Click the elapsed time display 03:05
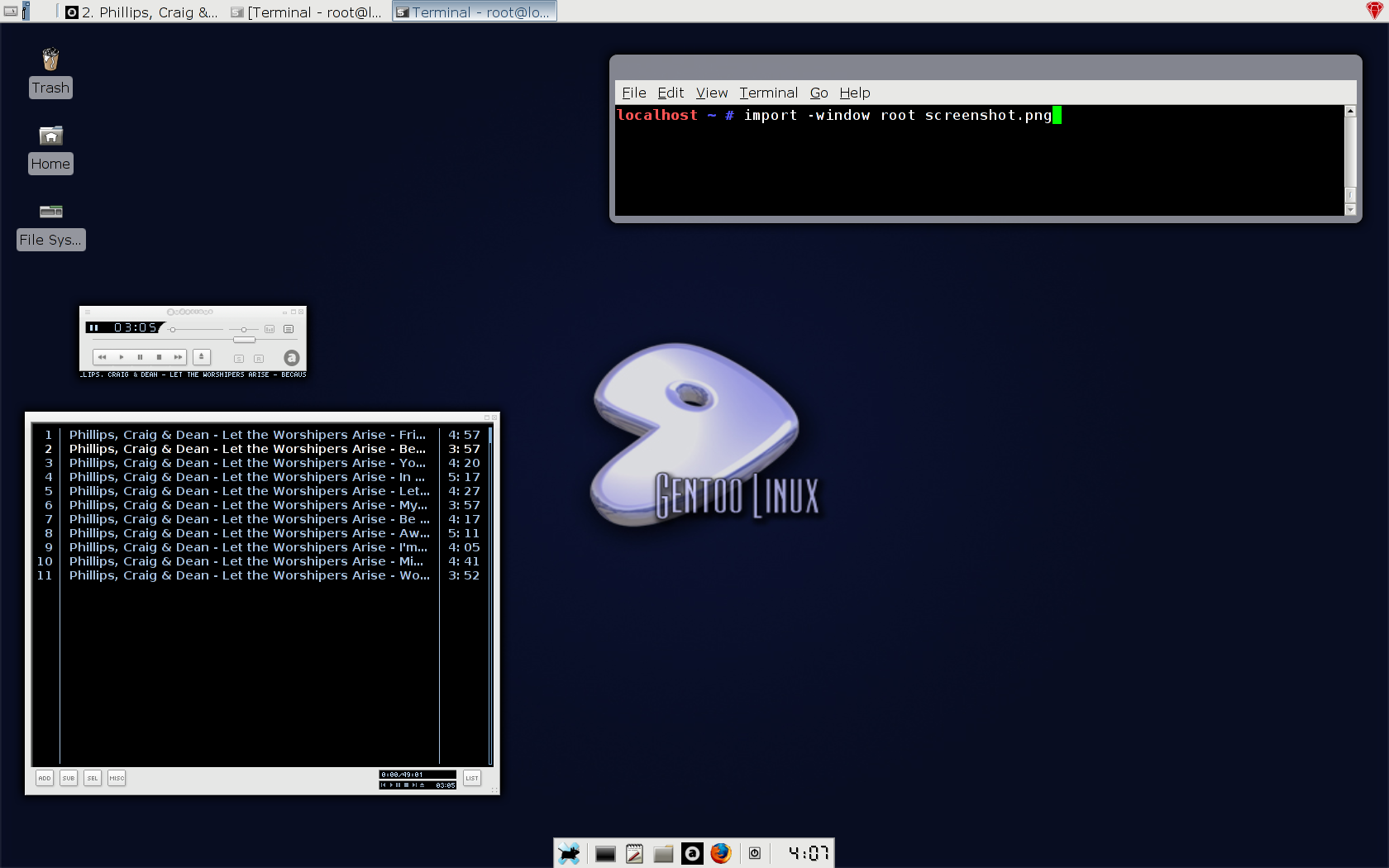The height and width of the screenshot is (868, 1389). pyautogui.click(x=135, y=327)
